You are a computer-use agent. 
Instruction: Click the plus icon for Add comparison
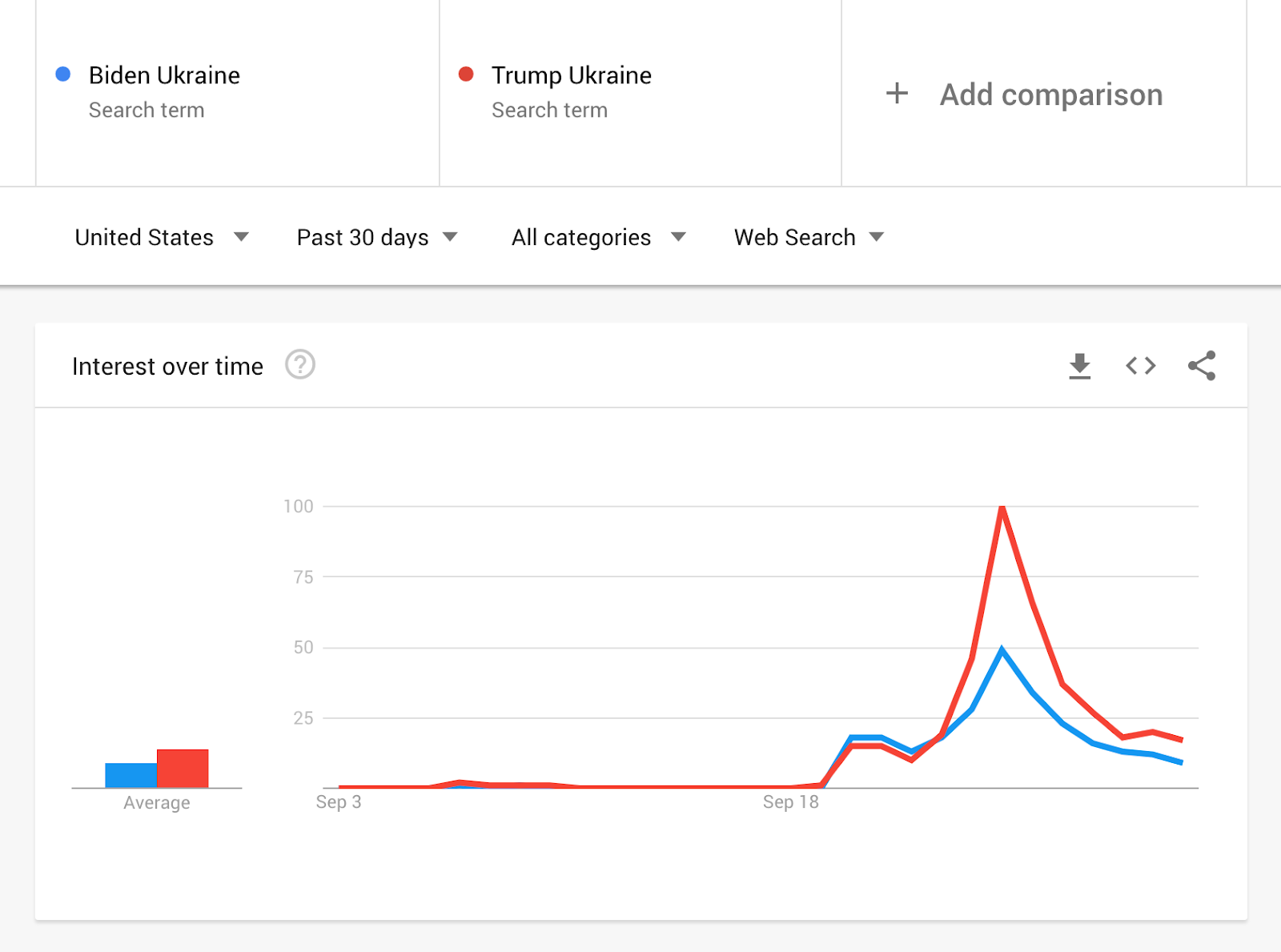click(897, 94)
